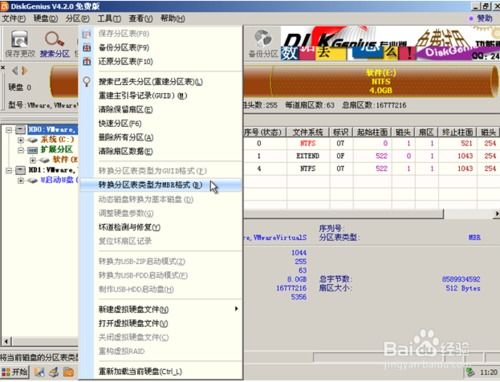The height and width of the screenshot is (382, 500).
Task: Click the 软件(E:) NTFS partition bar
Action: (x=381, y=81)
